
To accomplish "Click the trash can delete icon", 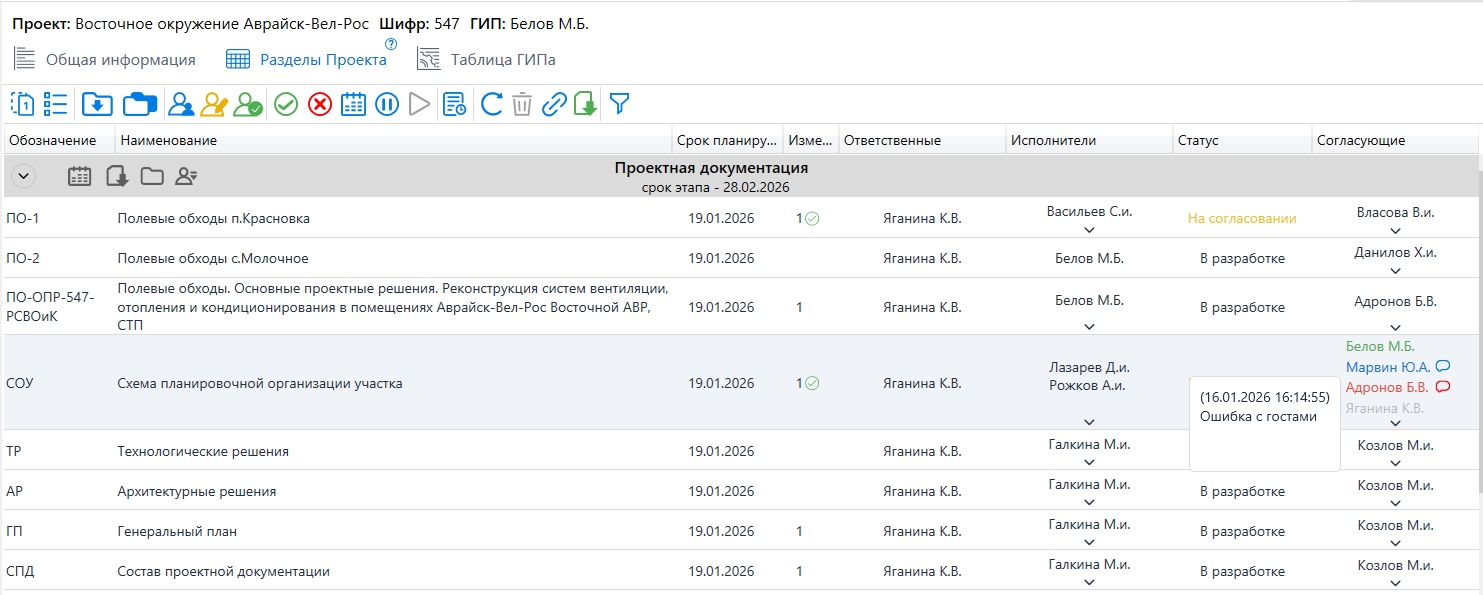I will 522,104.
